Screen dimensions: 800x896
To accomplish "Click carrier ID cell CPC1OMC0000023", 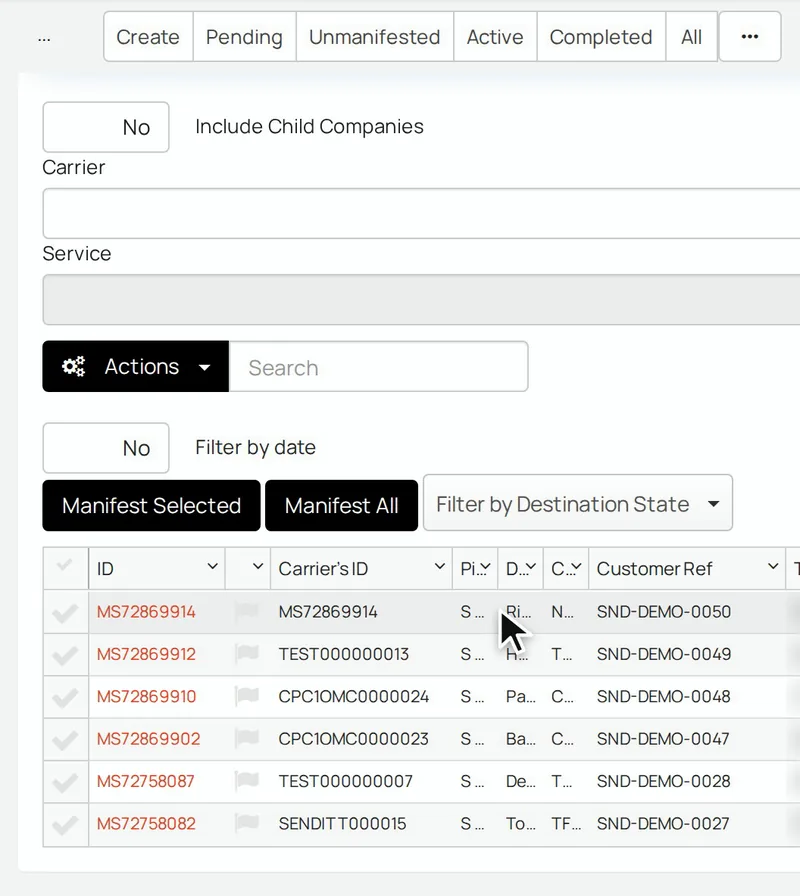I will click(x=354, y=739).
